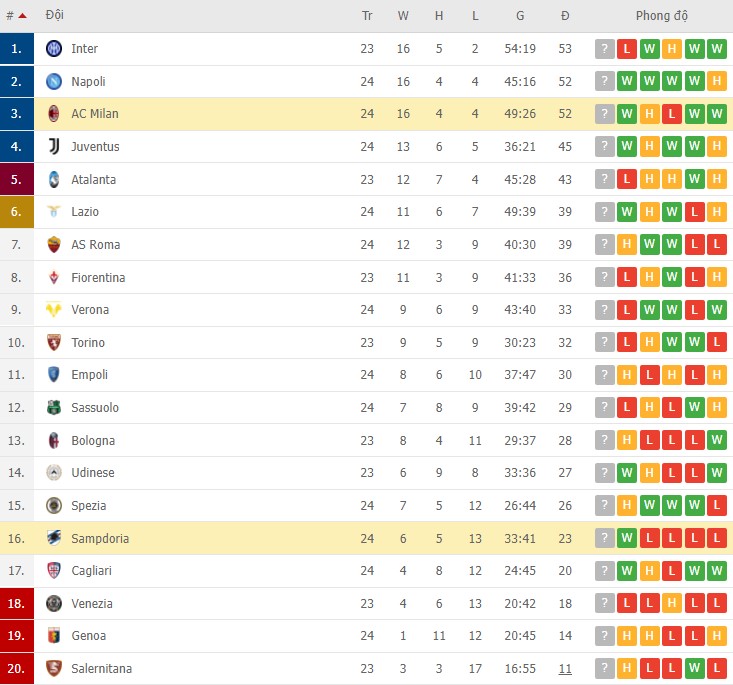Viewport: 733px width, 685px height.
Task: Open the Lazio team link
Action: pos(85,212)
